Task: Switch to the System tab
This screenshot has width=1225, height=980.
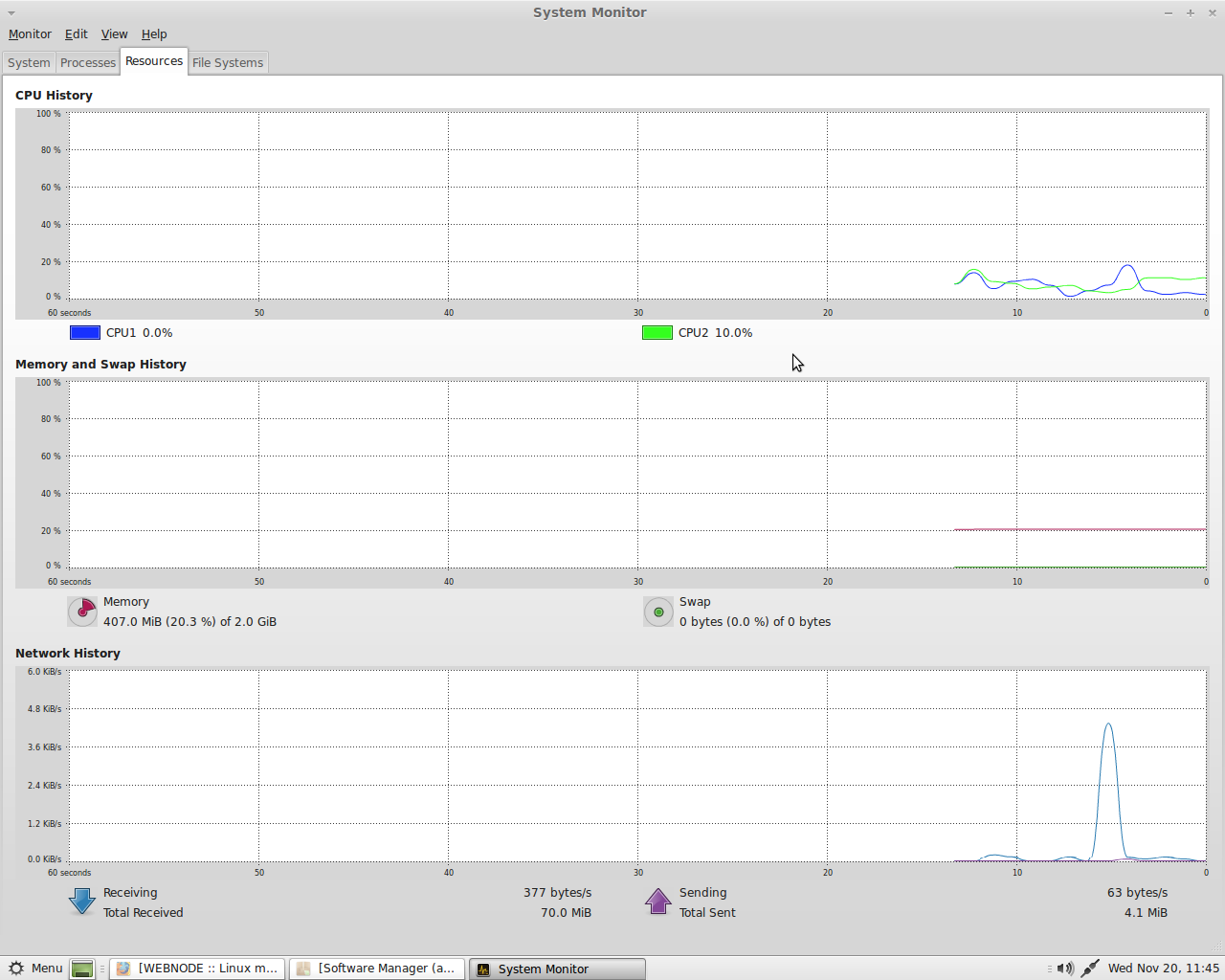Action: pyautogui.click(x=29, y=63)
